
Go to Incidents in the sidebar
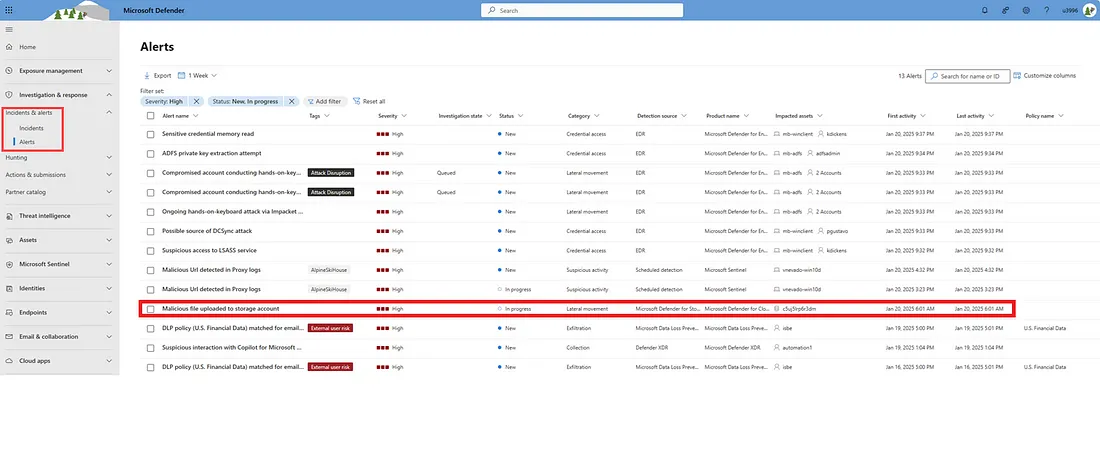32,128
